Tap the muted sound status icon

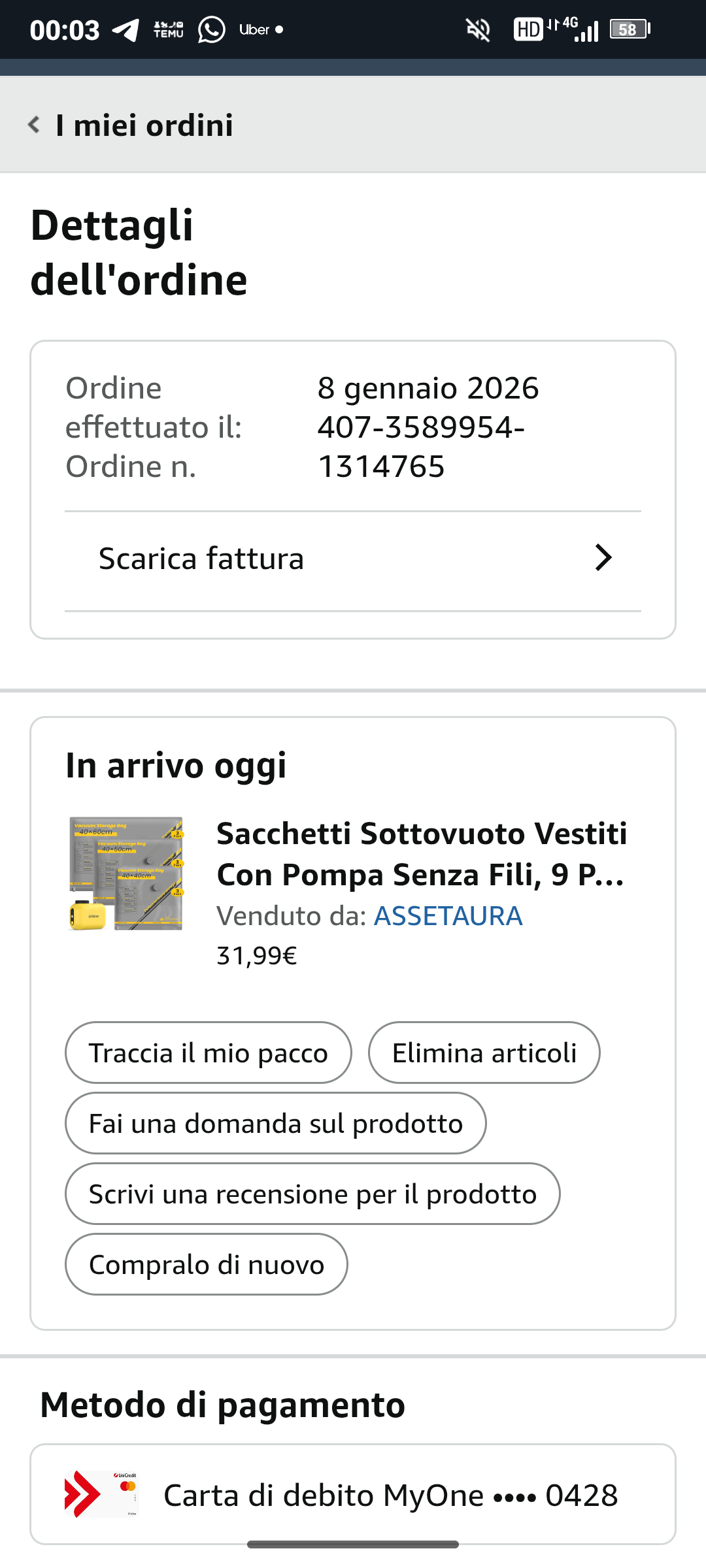pyautogui.click(x=478, y=30)
